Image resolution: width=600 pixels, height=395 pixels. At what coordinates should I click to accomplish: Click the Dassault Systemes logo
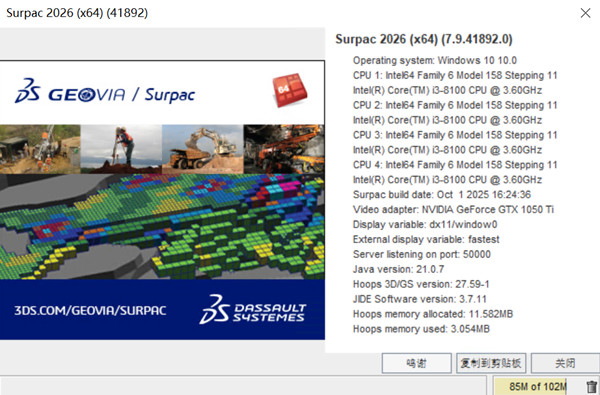point(253,309)
